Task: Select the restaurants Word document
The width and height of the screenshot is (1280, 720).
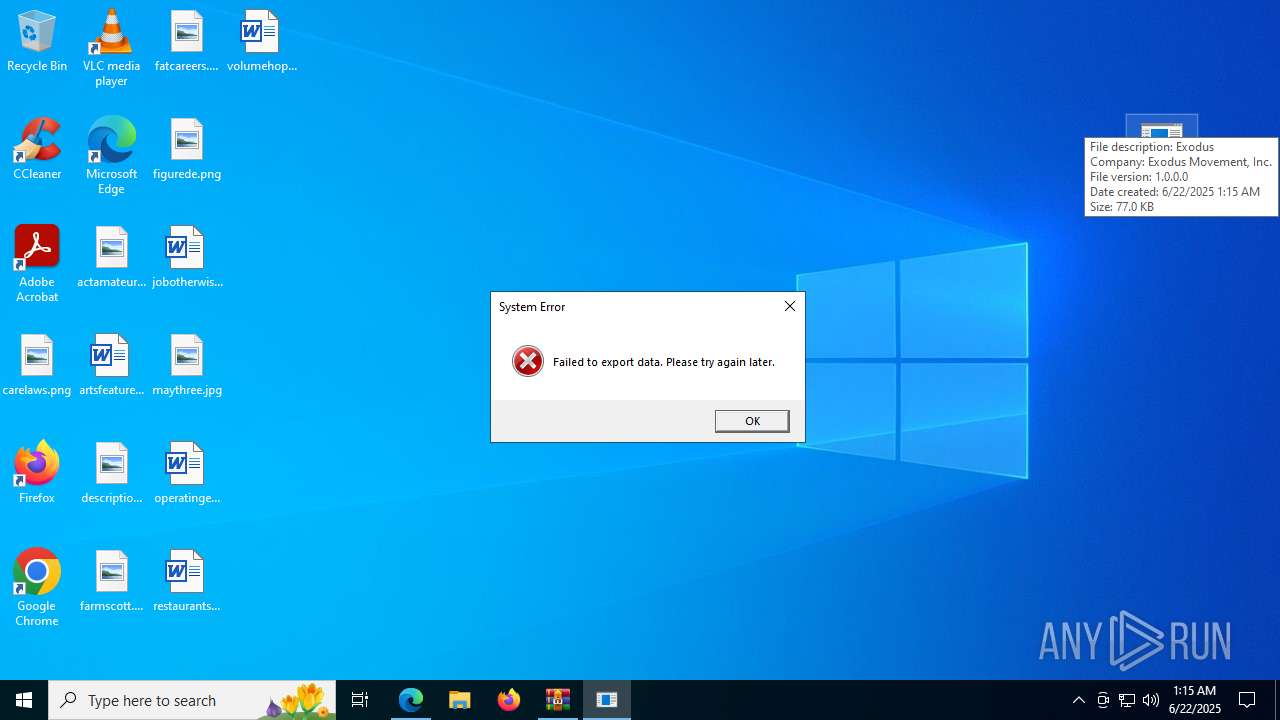Action: point(187,582)
